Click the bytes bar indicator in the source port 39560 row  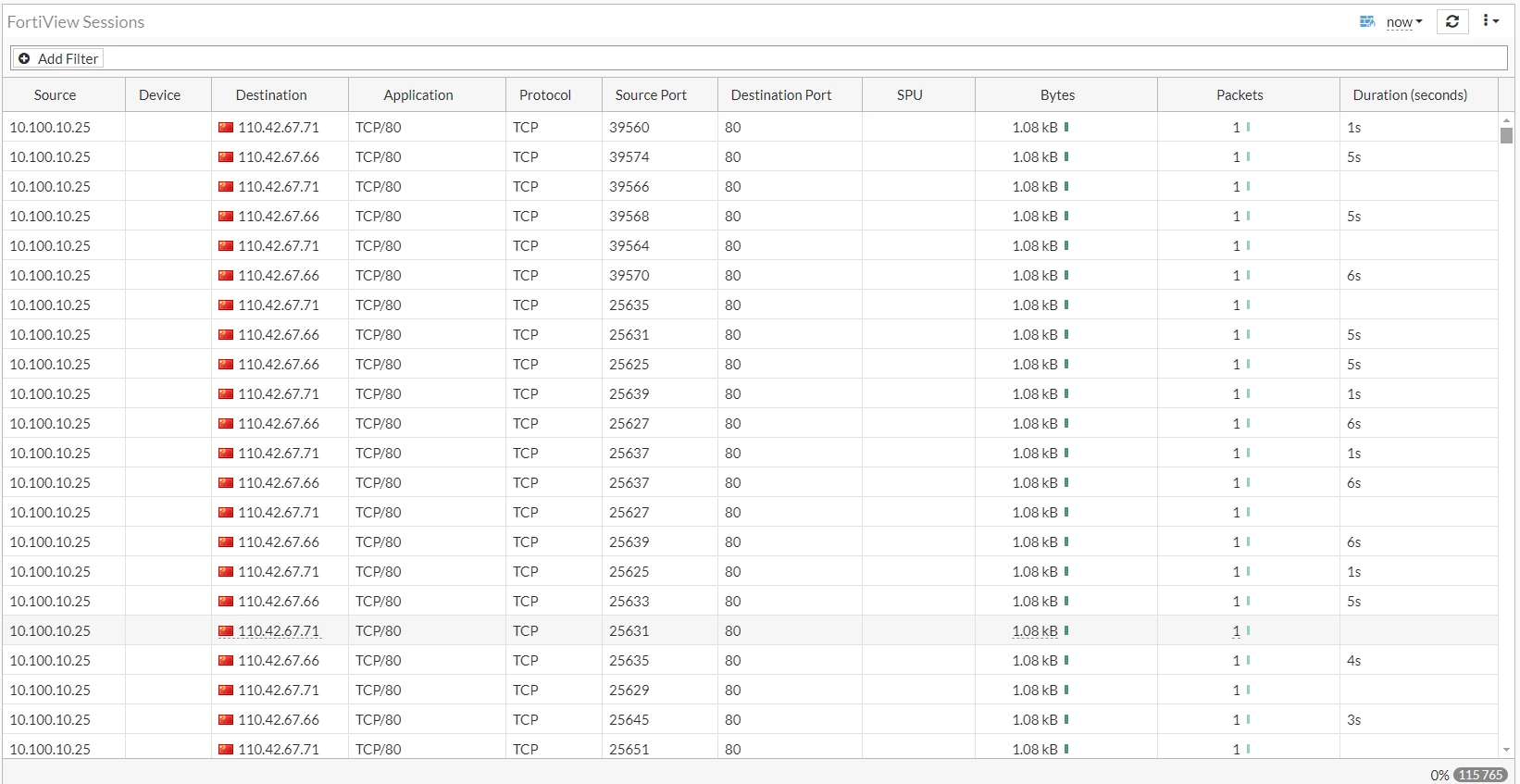1066,127
